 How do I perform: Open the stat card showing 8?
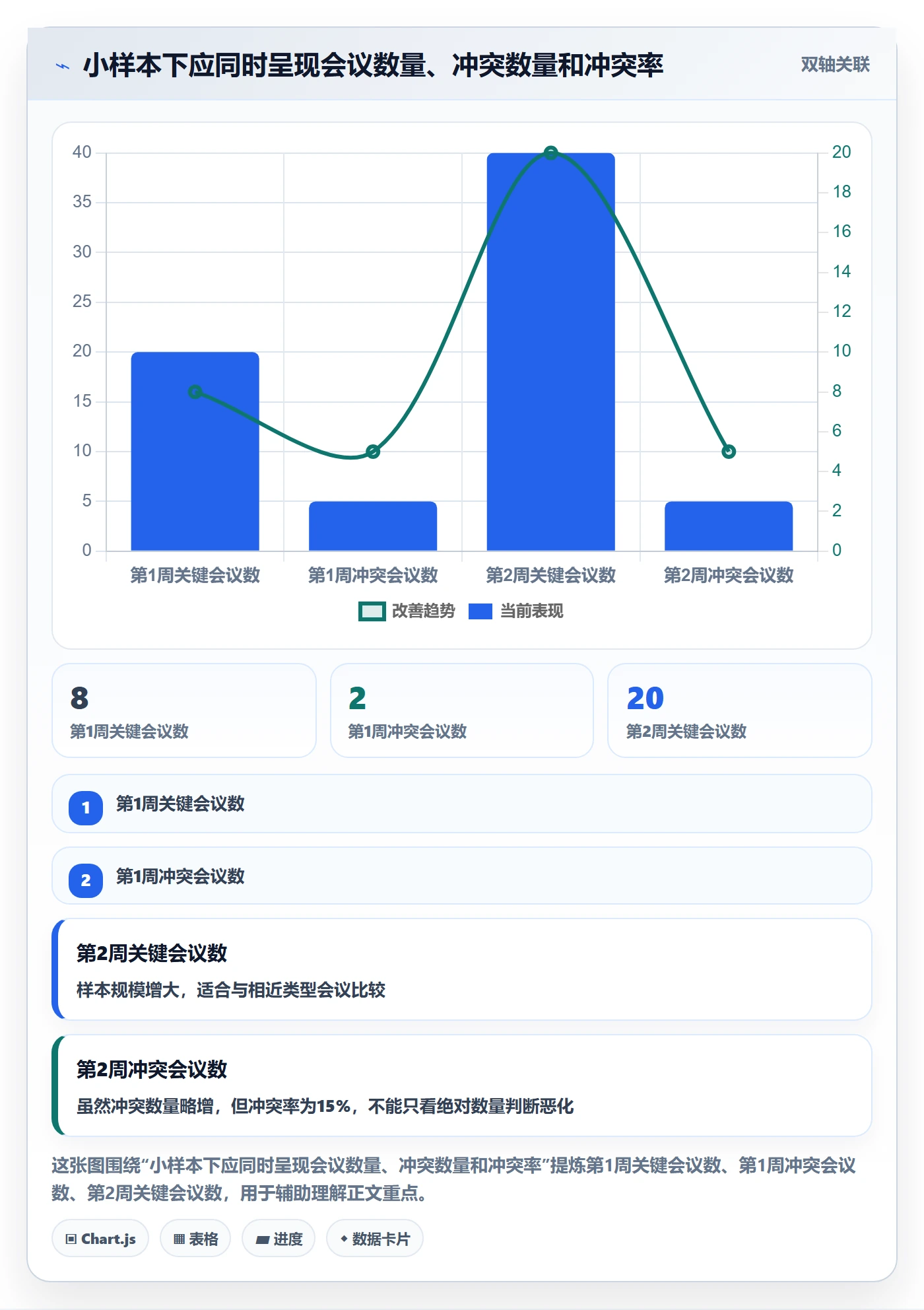click(x=184, y=710)
